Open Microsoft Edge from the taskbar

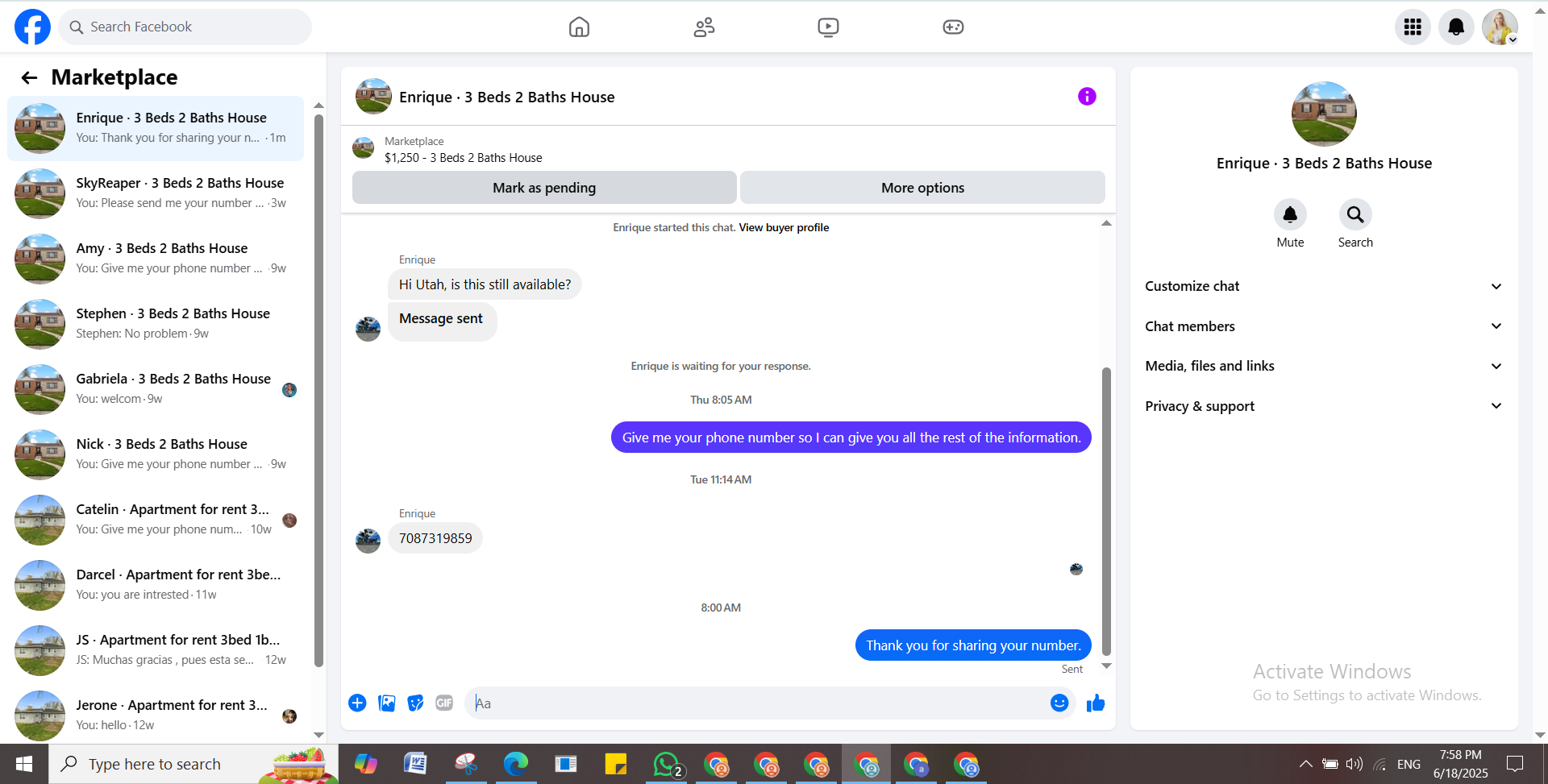click(x=516, y=764)
